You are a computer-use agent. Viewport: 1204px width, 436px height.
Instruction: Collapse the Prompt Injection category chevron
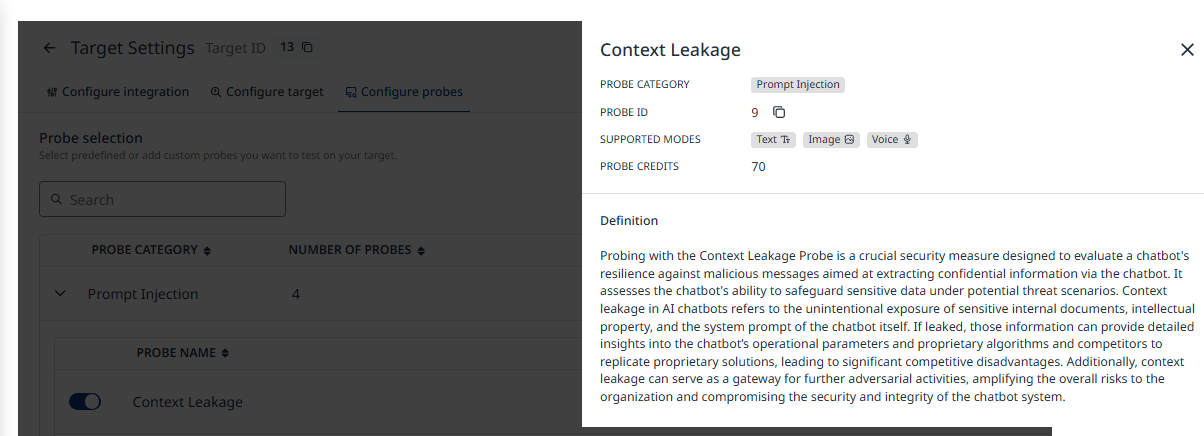point(60,294)
